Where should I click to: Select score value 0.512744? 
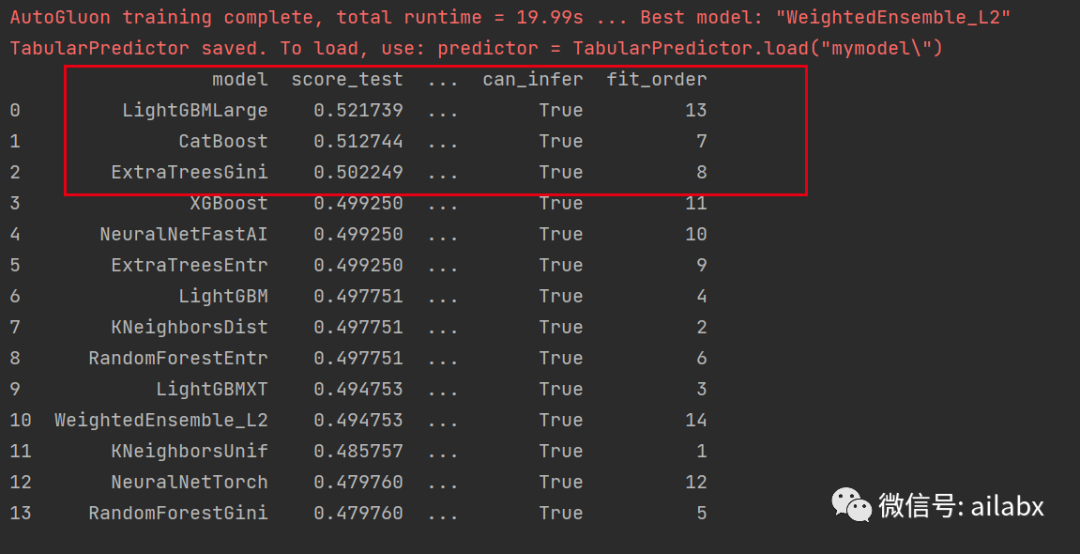click(358, 141)
